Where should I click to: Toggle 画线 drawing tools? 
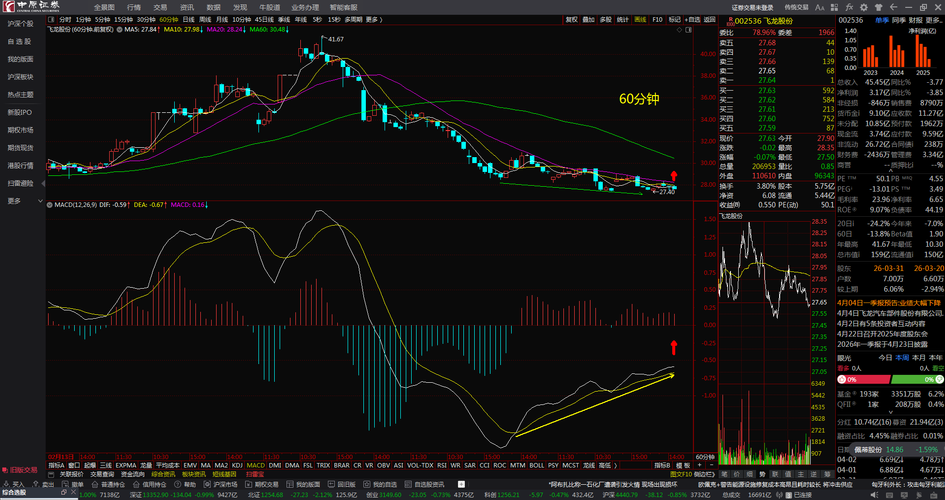click(640, 20)
